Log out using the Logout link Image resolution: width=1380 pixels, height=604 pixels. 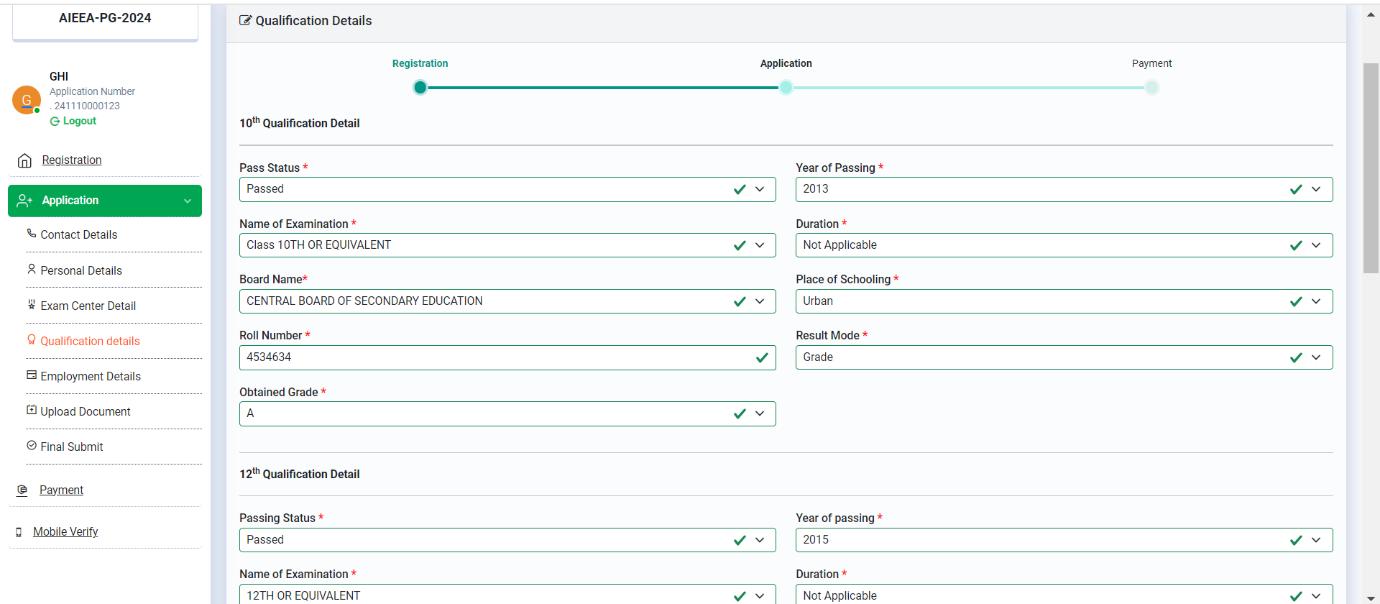click(x=73, y=121)
